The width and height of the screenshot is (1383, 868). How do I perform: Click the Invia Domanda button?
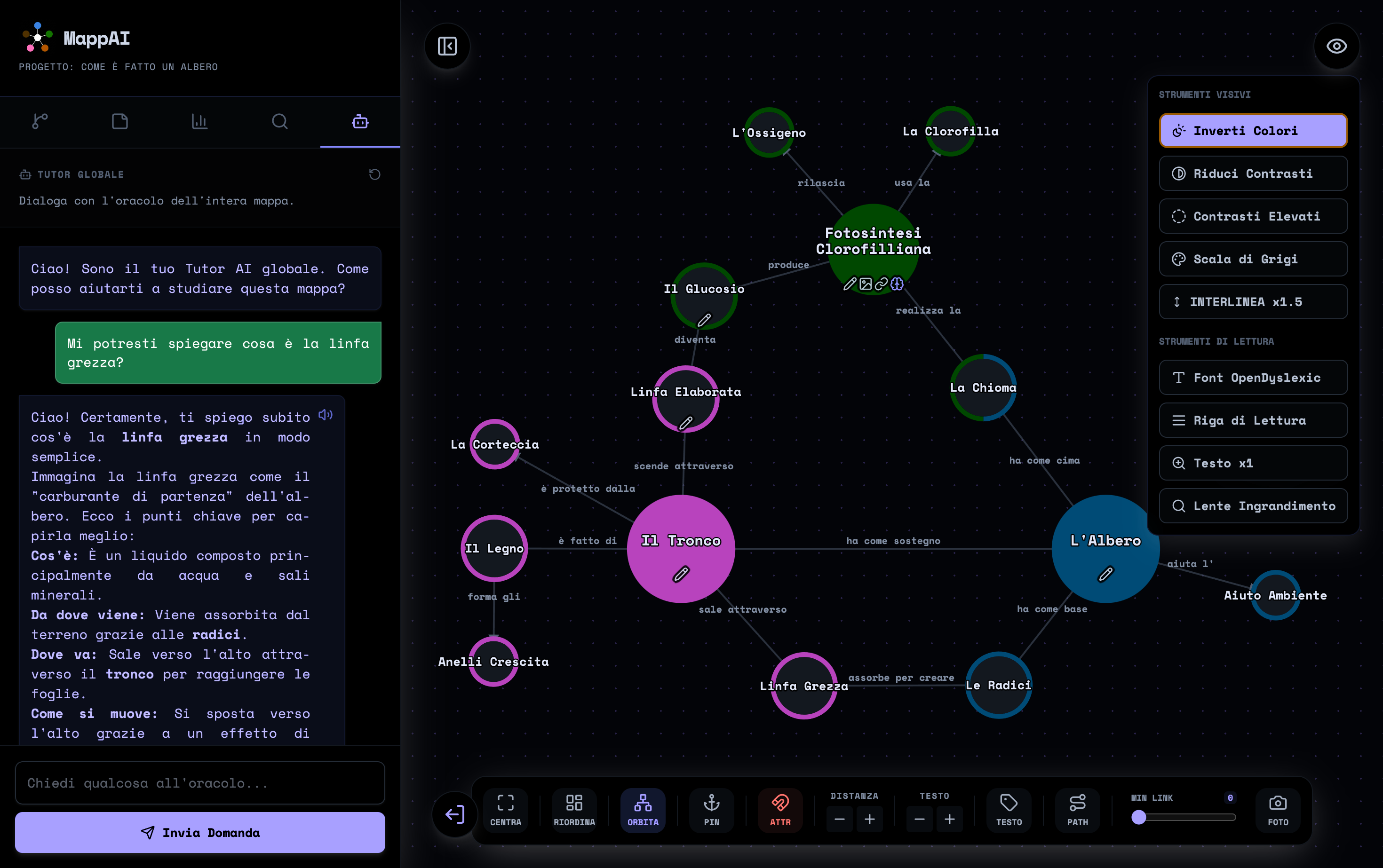click(x=200, y=832)
